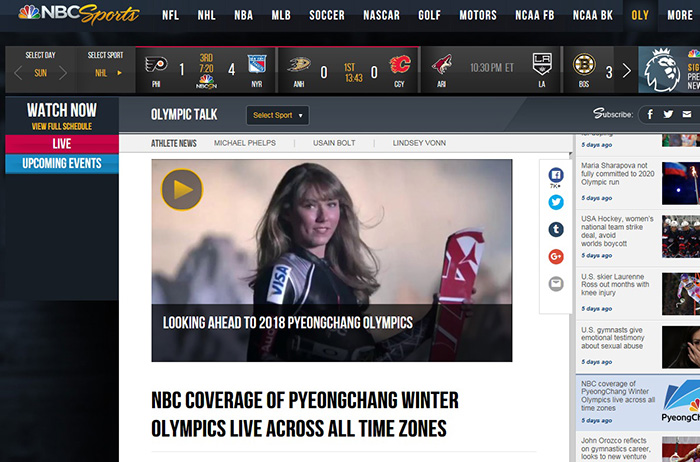700x462 pixels.
Task: Go to the GOLF section
Action: [x=429, y=15]
